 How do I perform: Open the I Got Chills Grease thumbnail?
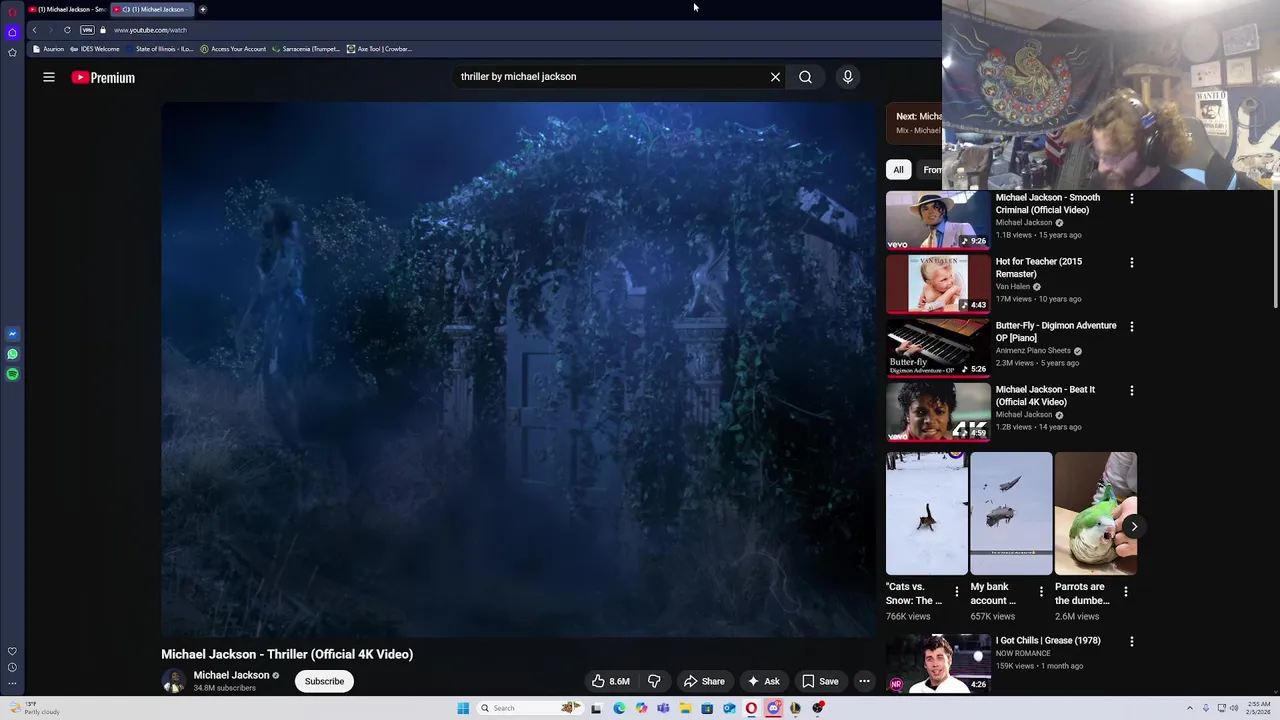coord(938,663)
